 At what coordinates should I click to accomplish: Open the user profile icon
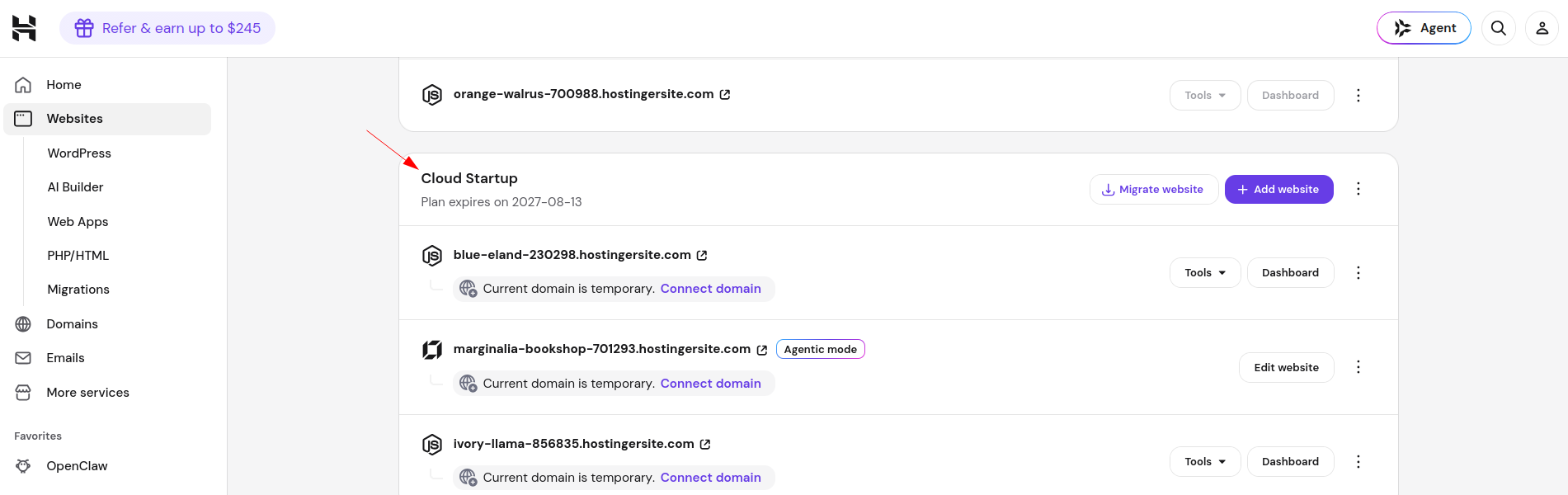1542,28
